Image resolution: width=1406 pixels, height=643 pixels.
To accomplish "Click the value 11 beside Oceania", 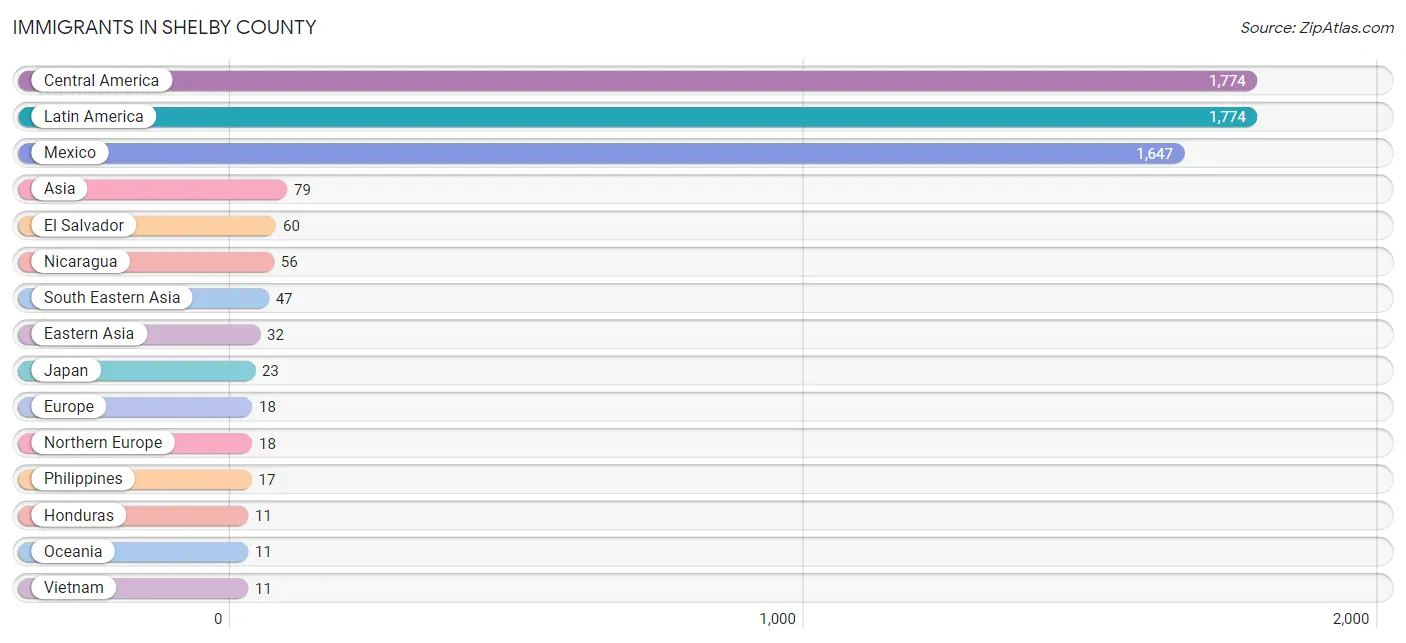I will coord(263,552).
